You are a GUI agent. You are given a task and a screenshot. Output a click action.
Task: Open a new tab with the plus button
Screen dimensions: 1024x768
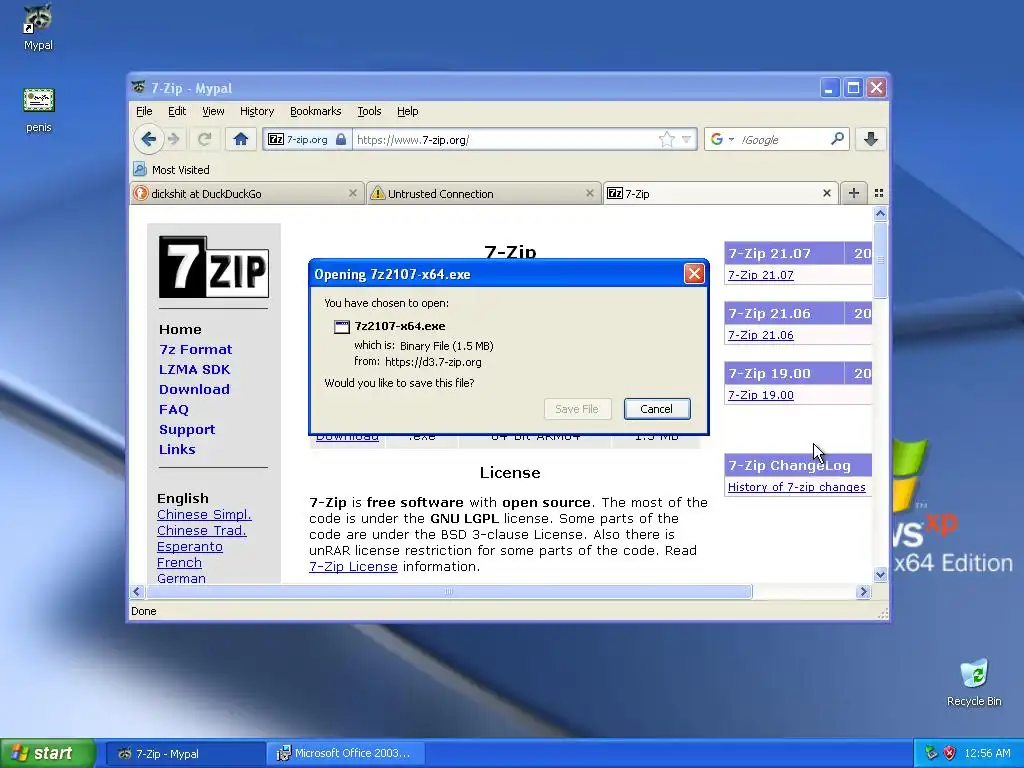point(854,193)
